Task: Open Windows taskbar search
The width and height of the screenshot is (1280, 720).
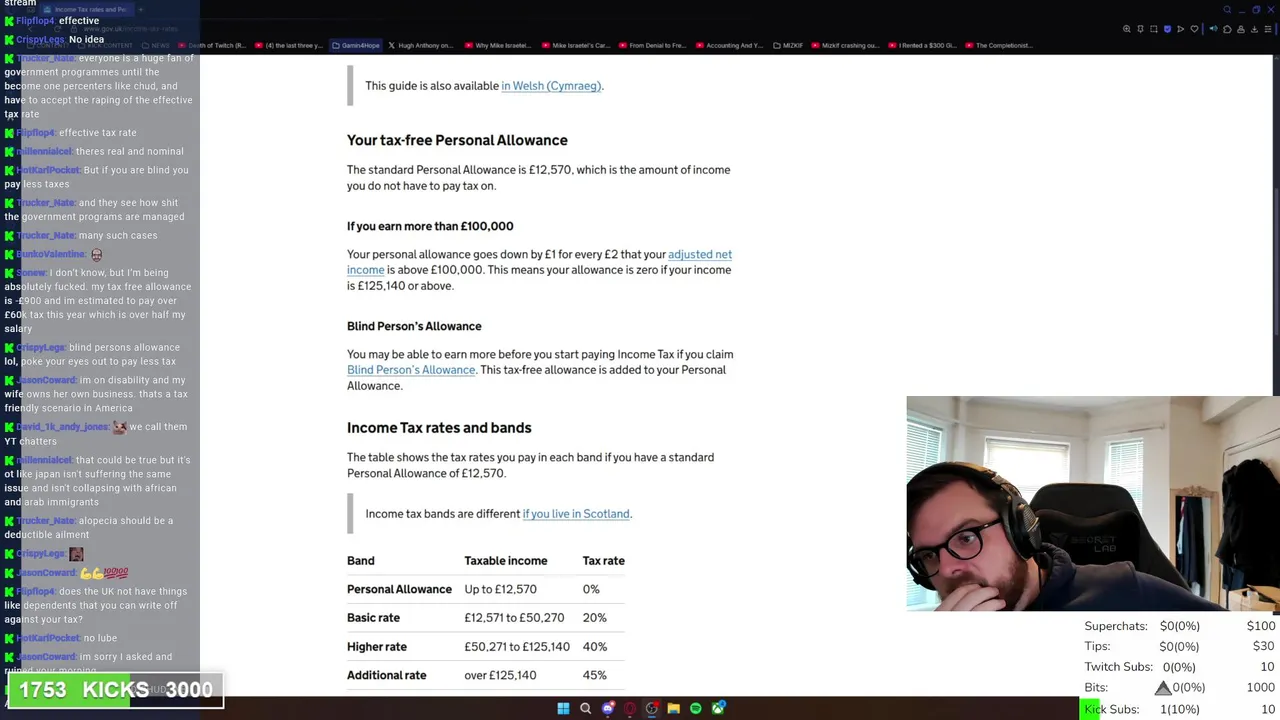Action: [x=586, y=709]
